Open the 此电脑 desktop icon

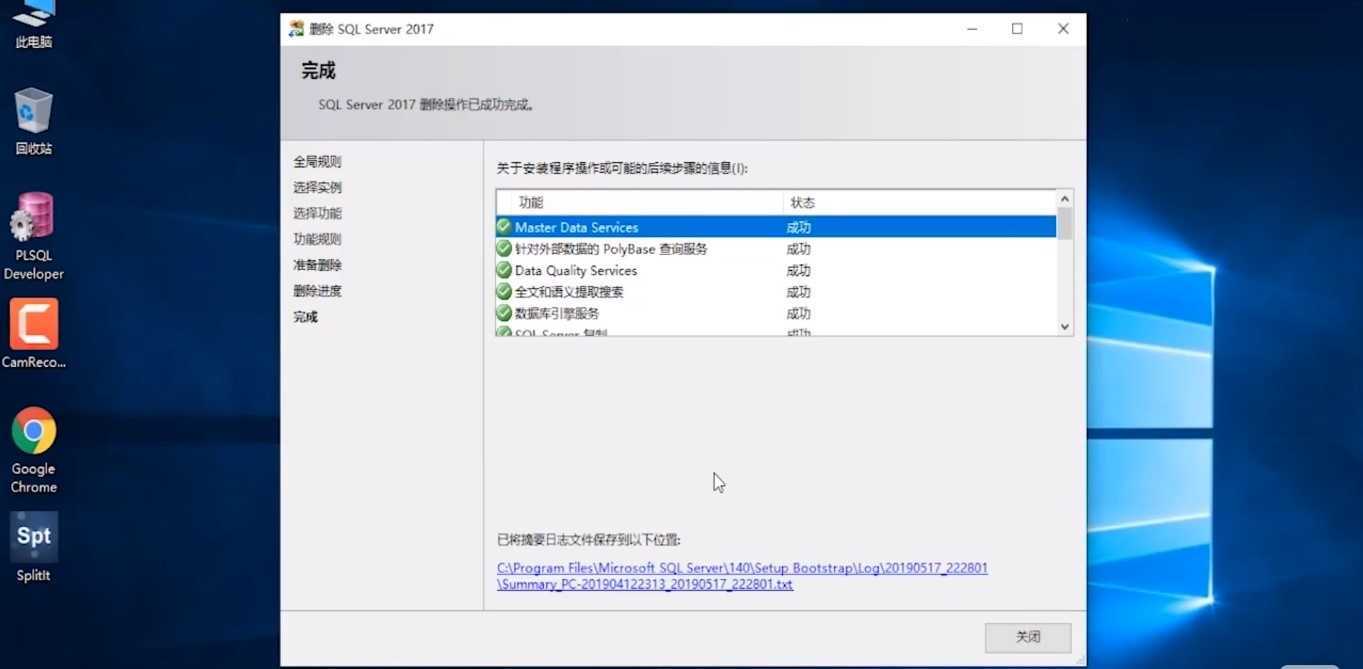33,25
